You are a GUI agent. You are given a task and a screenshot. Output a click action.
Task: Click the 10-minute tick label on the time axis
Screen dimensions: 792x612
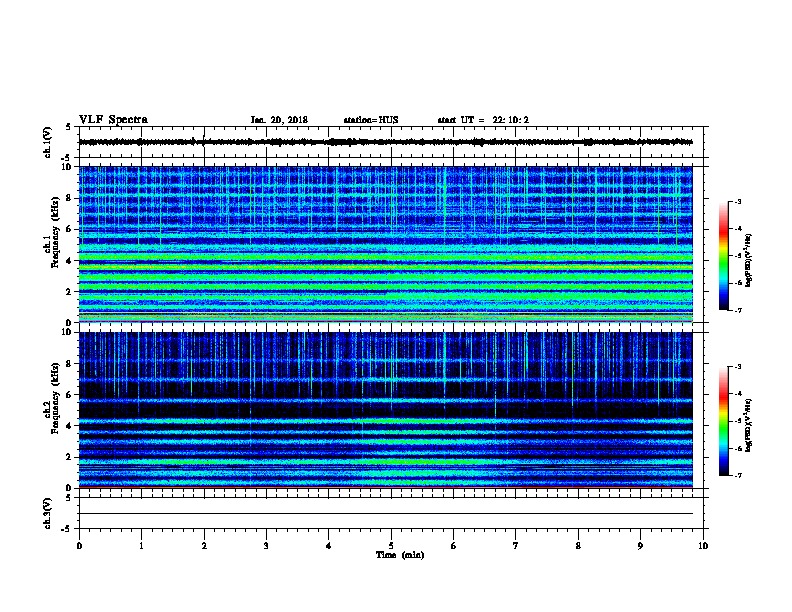pyautogui.click(x=703, y=546)
